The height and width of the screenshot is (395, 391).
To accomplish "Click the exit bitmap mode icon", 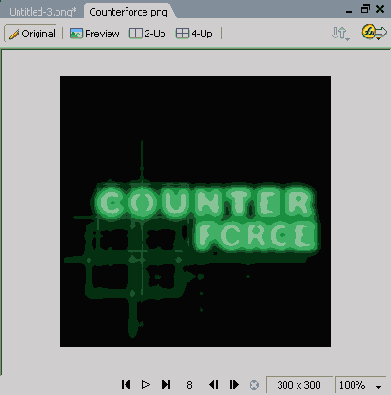I will tap(254, 385).
